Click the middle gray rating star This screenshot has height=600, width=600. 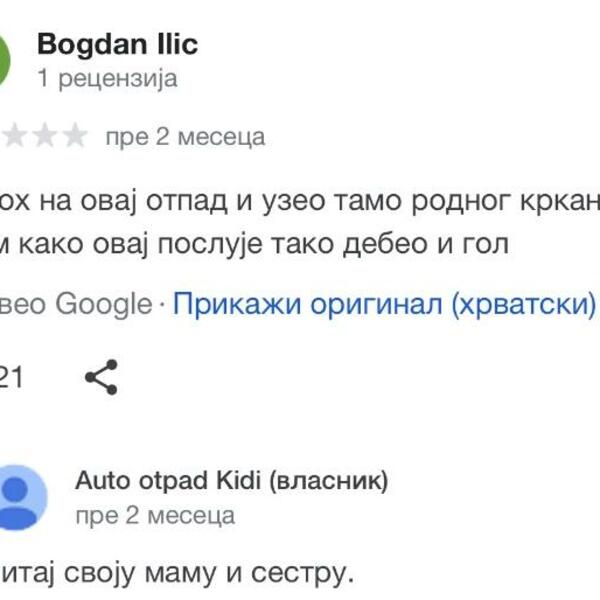(44, 137)
